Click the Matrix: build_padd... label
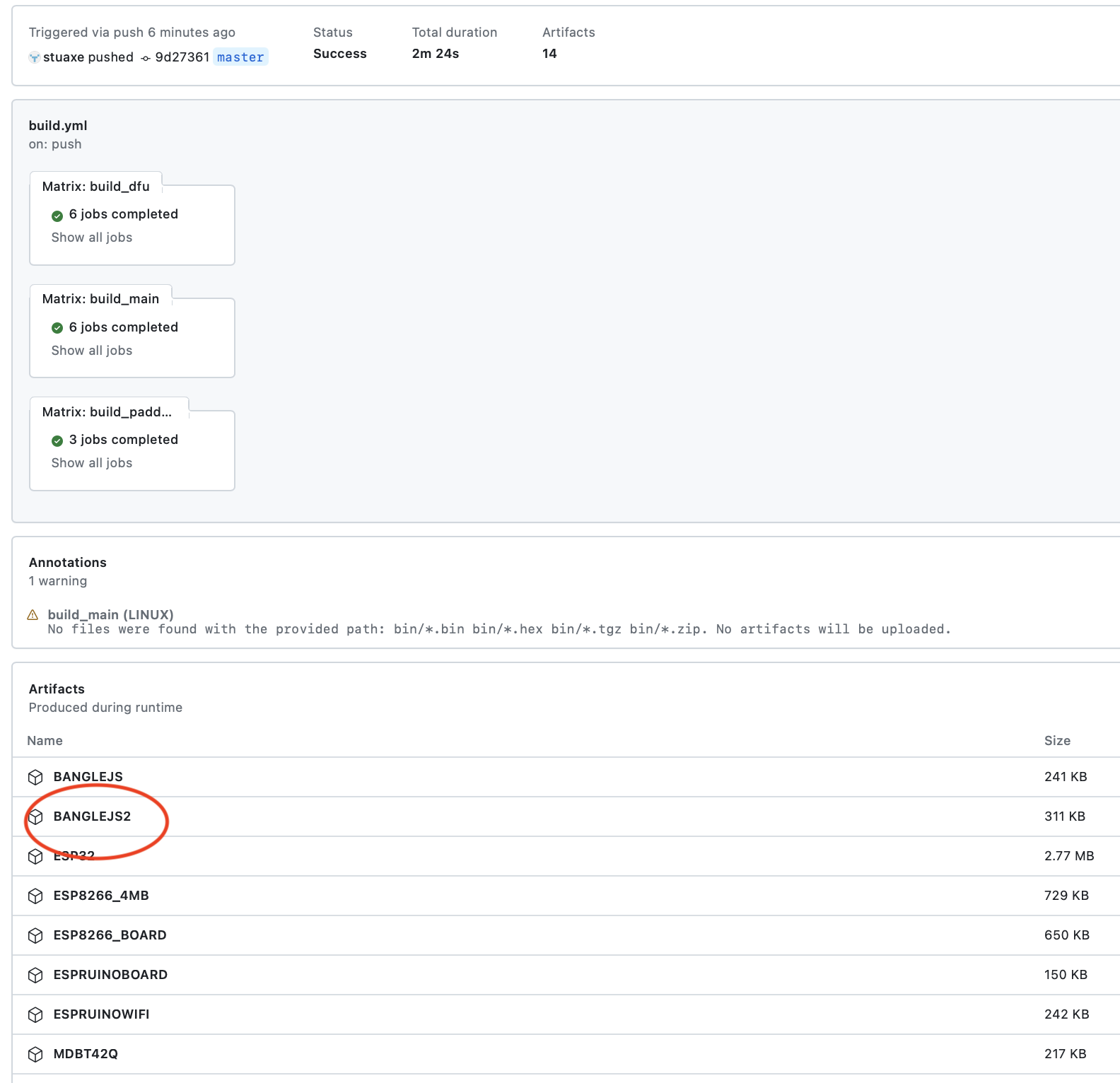This screenshot has width=1120, height=1083. [107, 412]
